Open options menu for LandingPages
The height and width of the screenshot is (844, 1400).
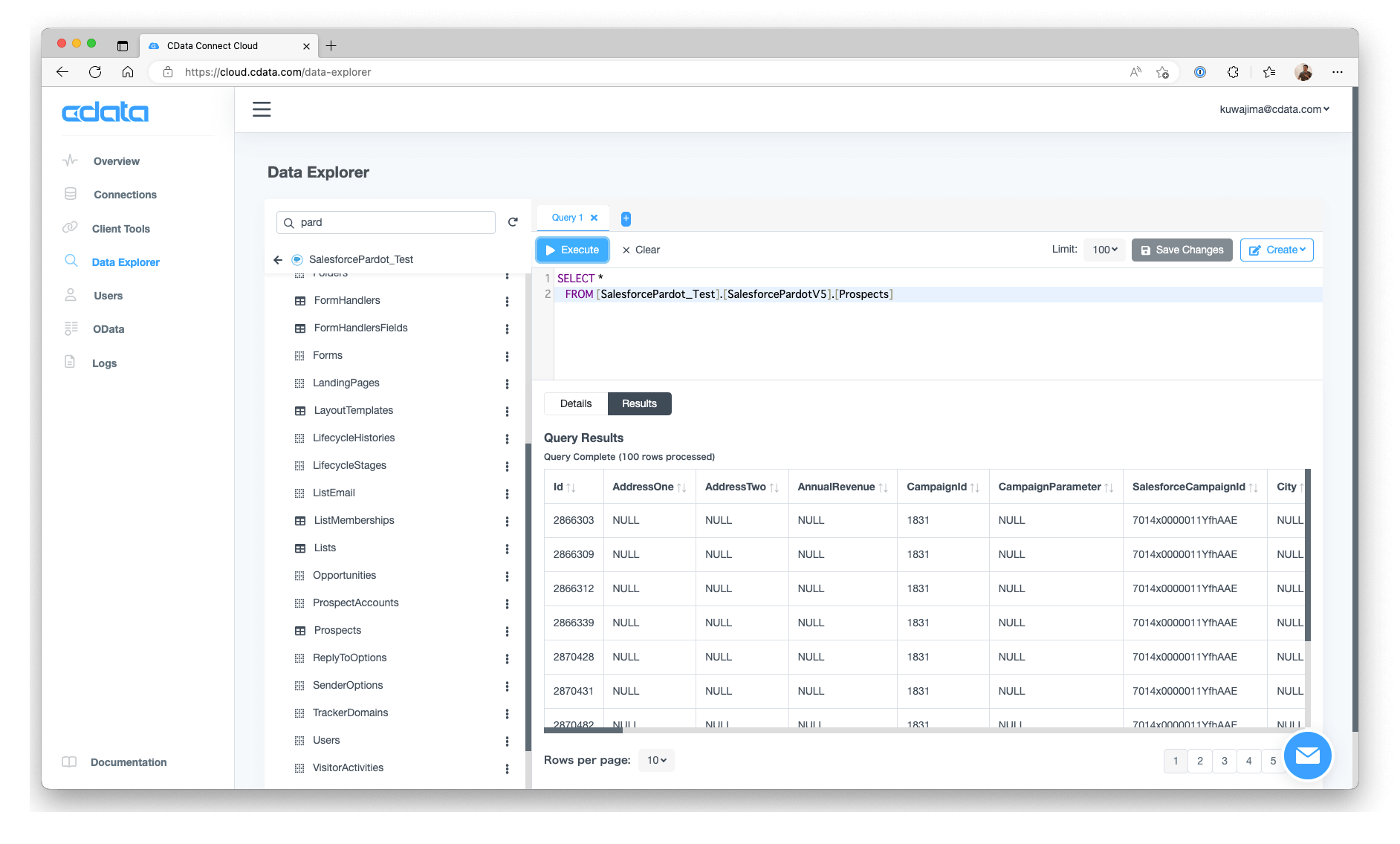point(507,384)
